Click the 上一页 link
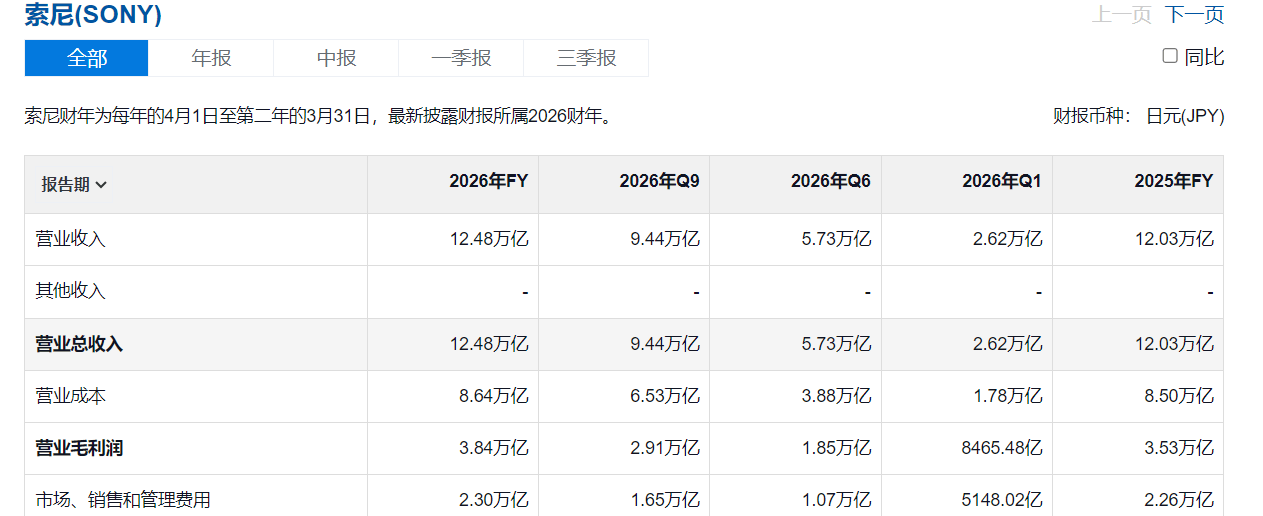Image resolution: width=1263 pixels, height=516 pixels. [1122, 15]
